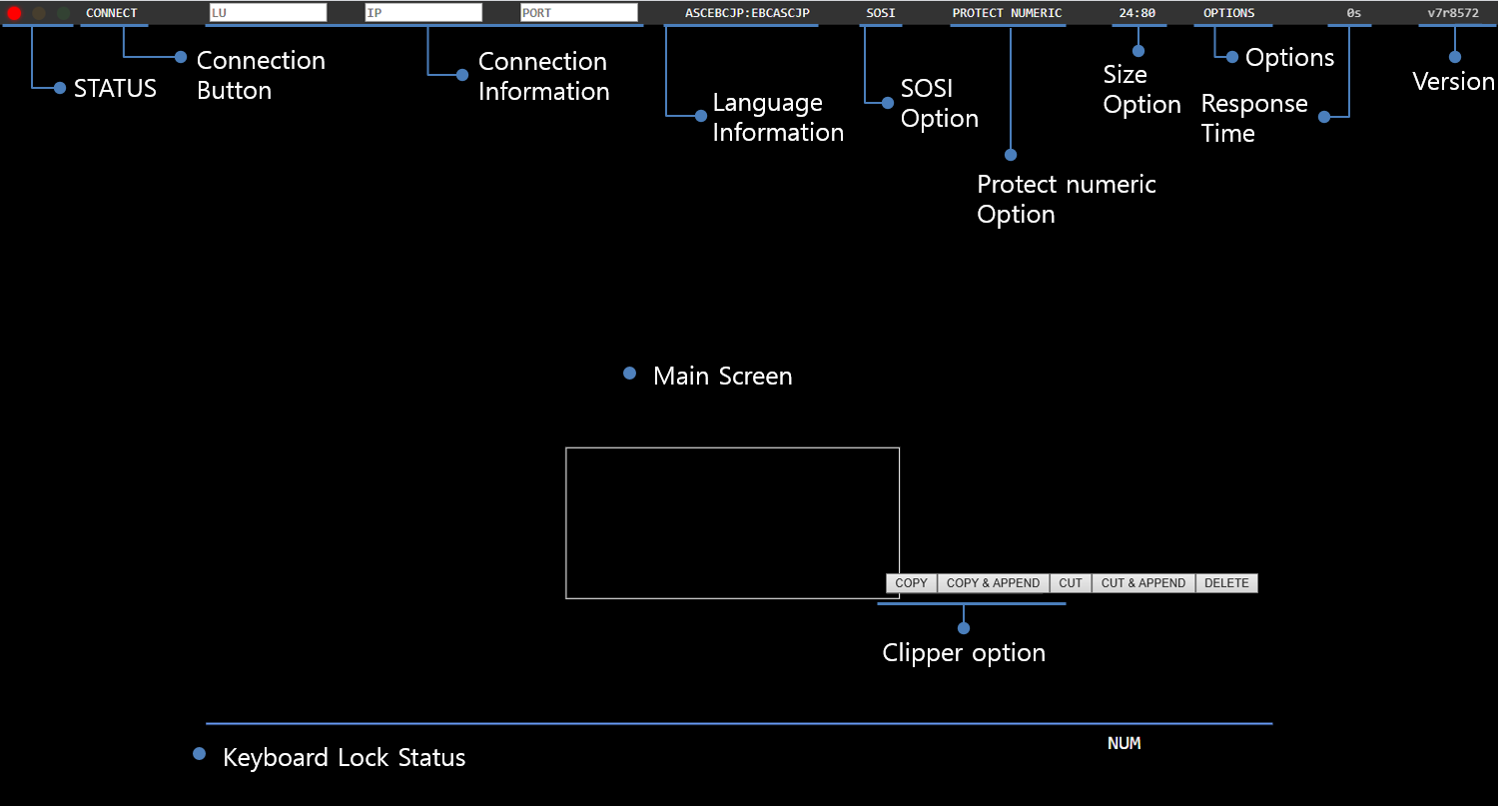Click the CUT clipper button

pos(1071,583)
